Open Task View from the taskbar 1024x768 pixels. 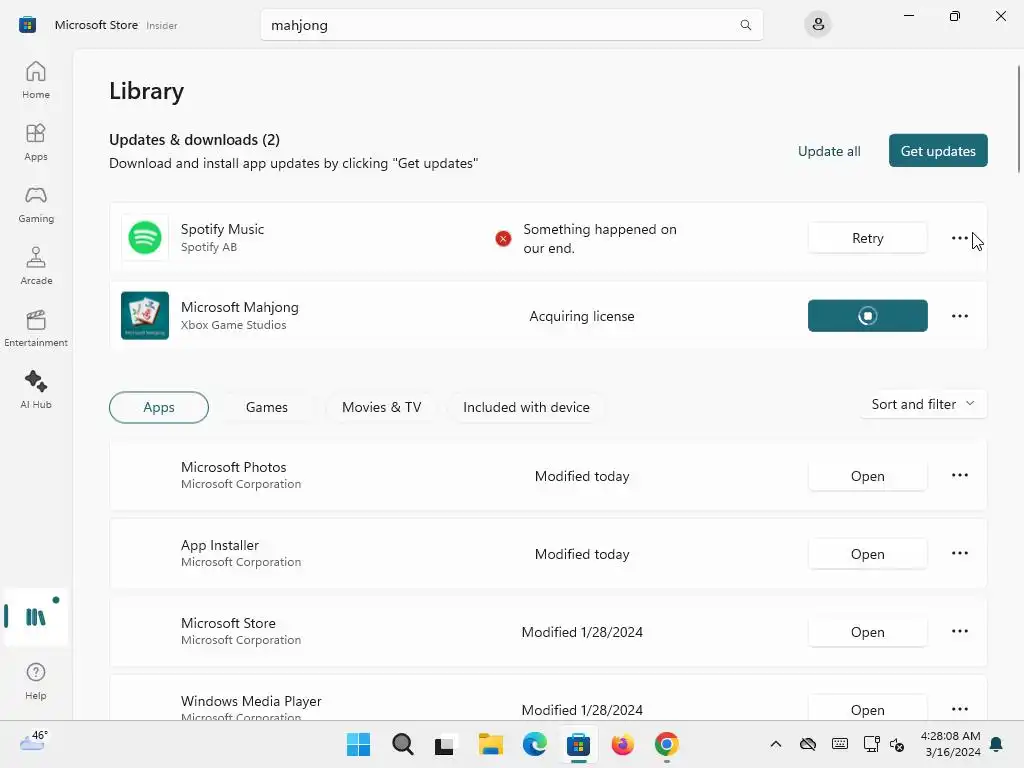click(x=445, y=744)
